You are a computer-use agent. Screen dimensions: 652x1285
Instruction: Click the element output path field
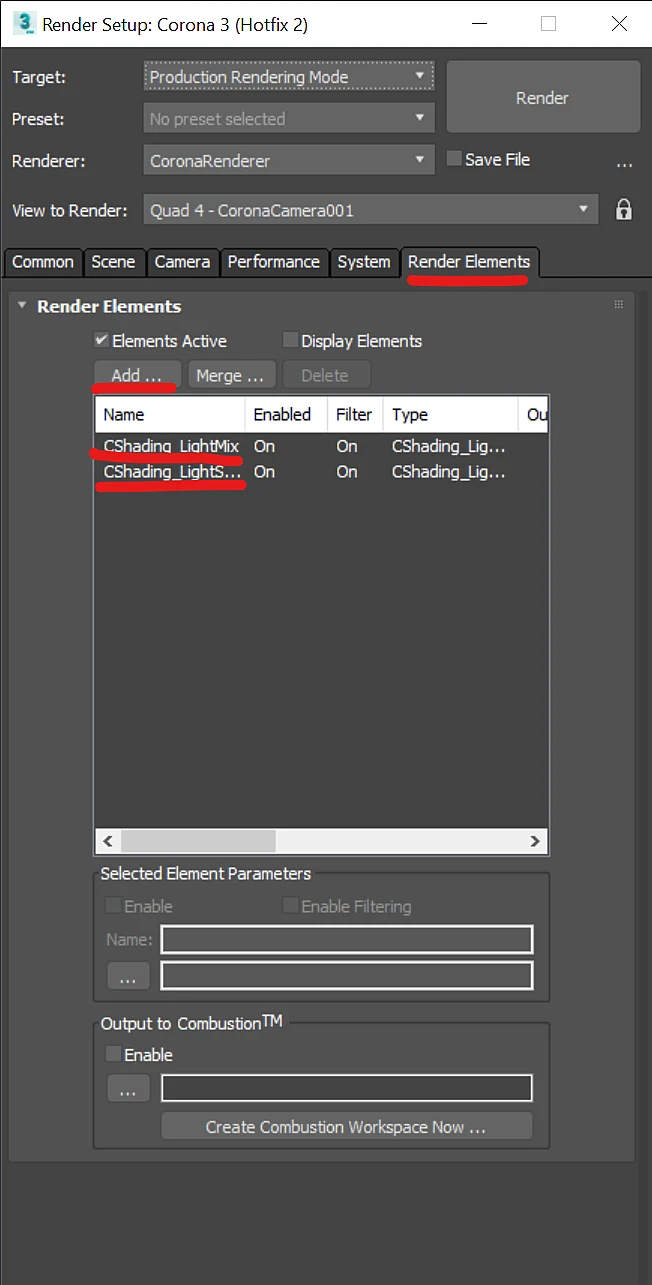point(347,976)
